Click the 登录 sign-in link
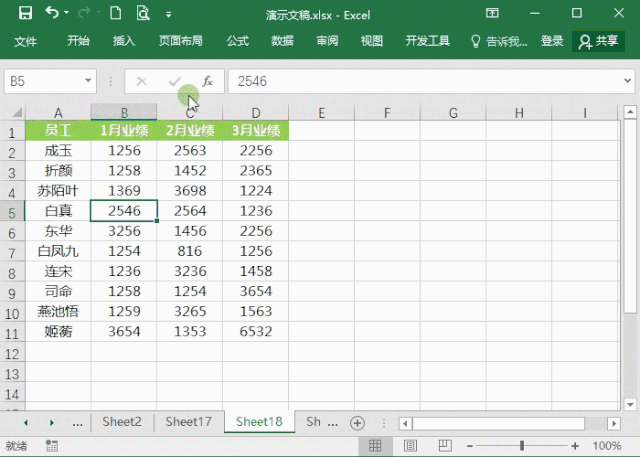The image size is (640, 457). point(552,41)
